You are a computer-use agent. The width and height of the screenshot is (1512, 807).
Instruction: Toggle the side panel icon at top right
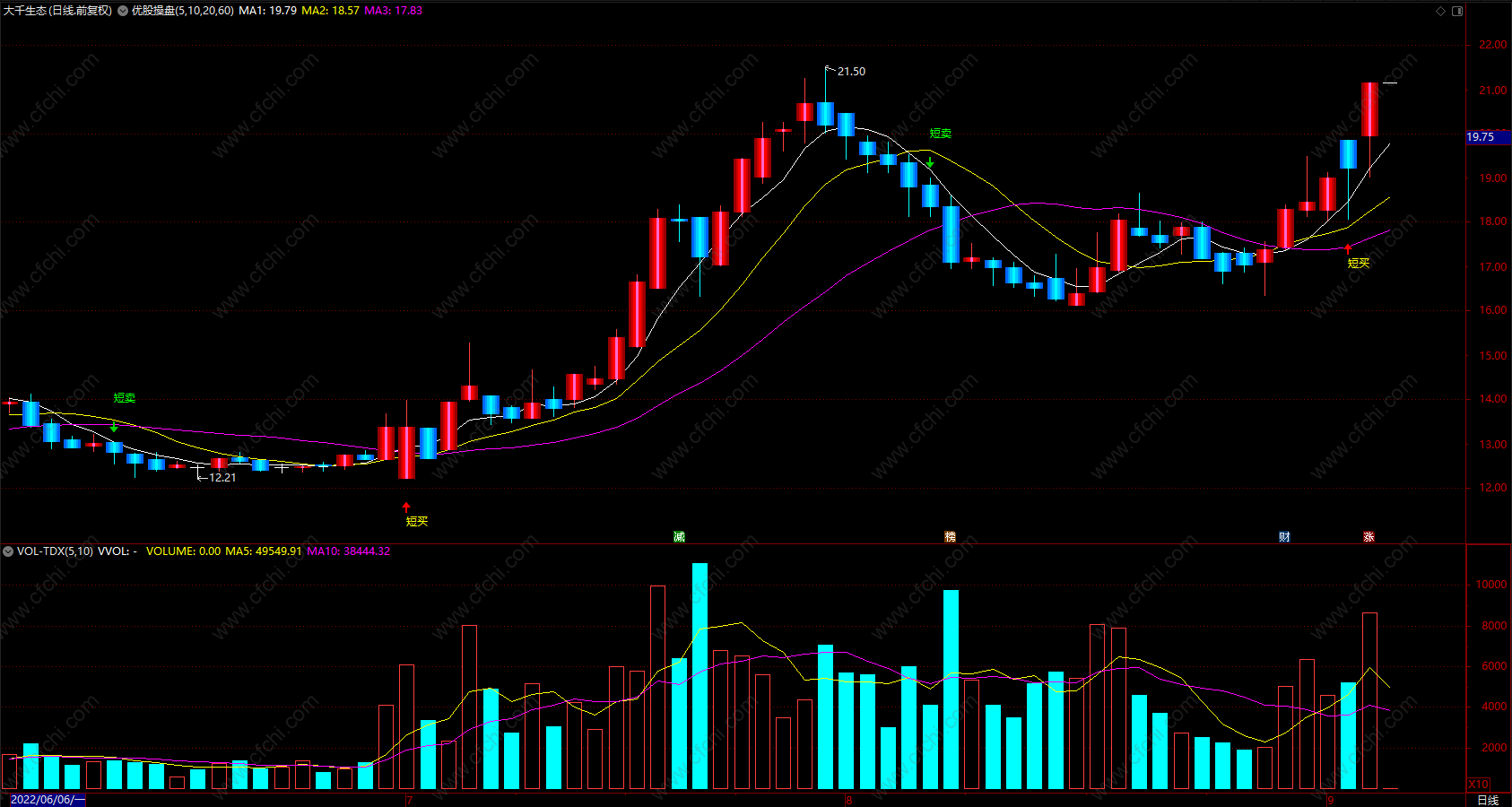tap(1457, 11)
